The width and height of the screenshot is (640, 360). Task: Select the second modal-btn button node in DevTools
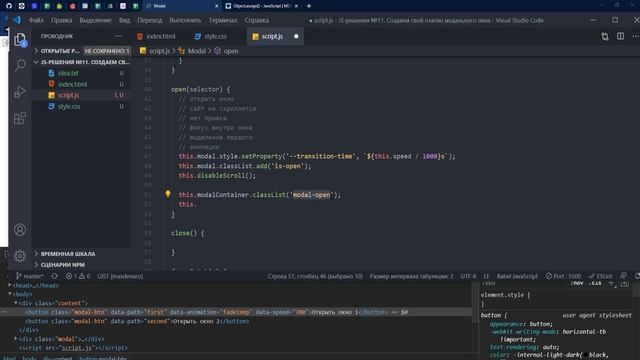pos(137,321)
